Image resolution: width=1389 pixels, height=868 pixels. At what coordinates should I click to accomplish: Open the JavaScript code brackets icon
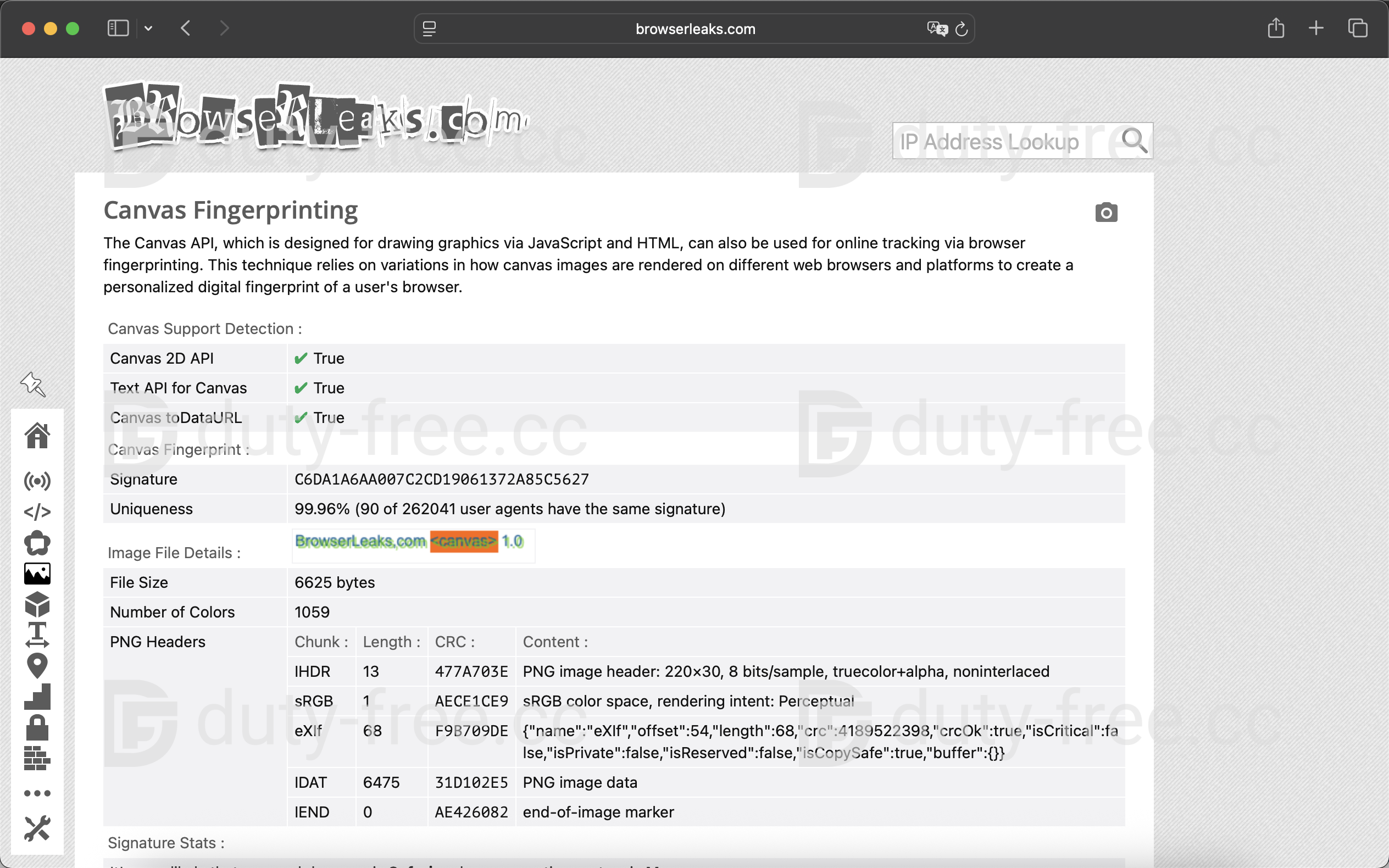point(37,511)
